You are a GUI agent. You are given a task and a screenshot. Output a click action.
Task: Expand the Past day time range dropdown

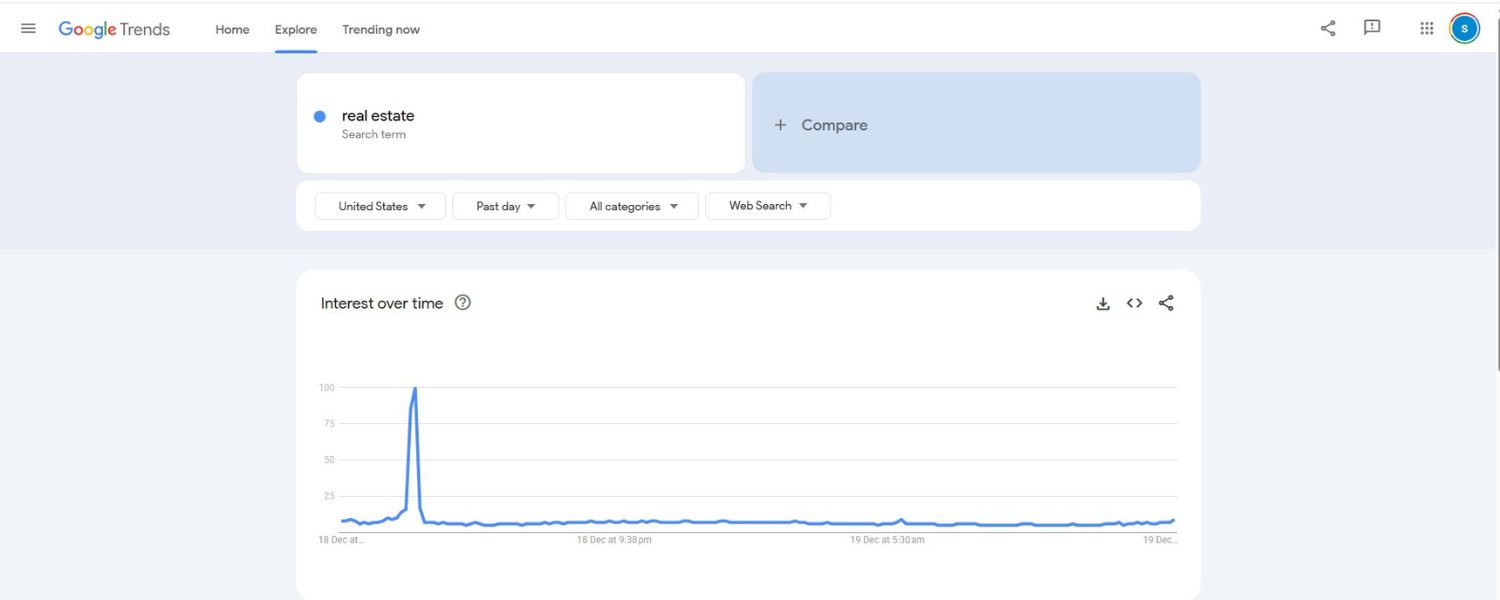coord(505,207)
